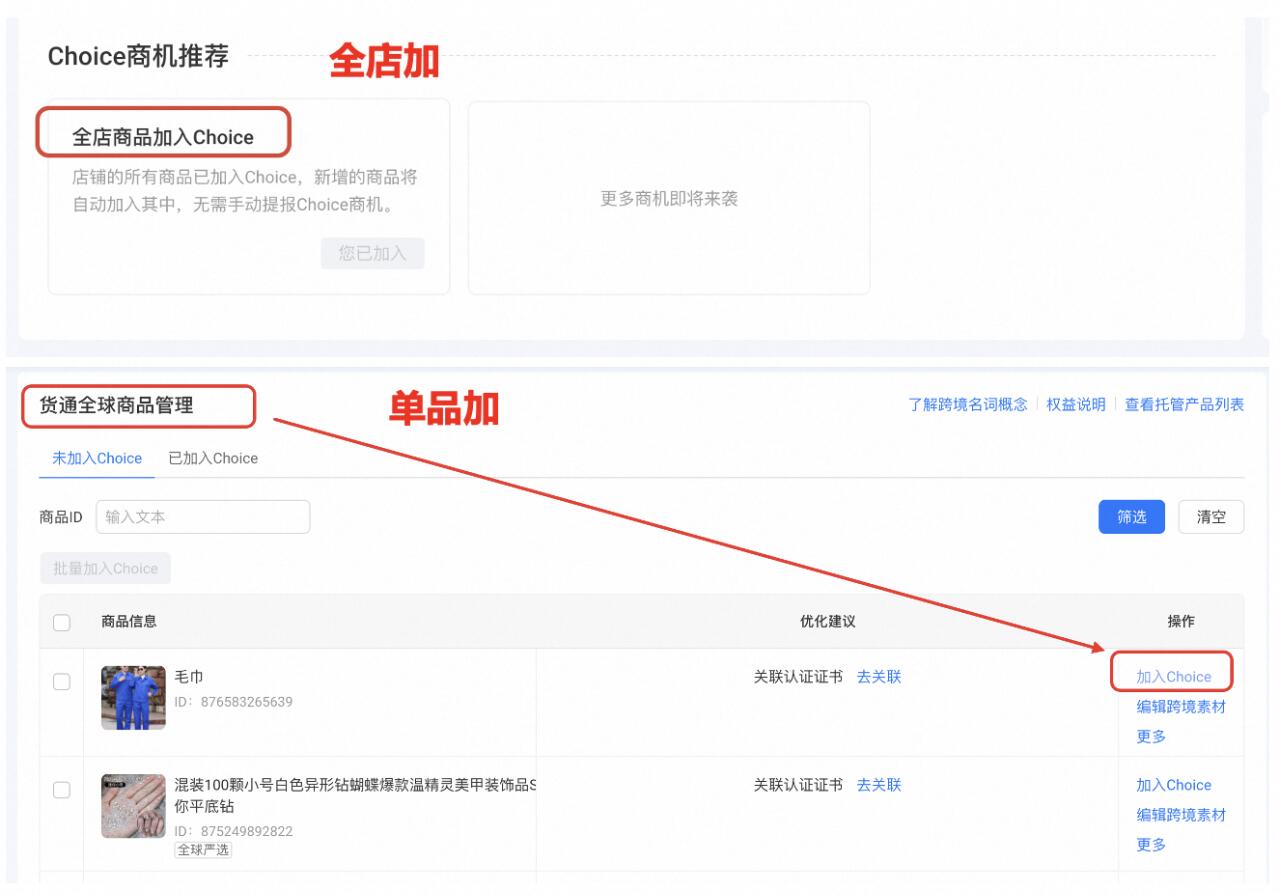Click 编辑跨境素材 for the 毛巾 product
The width and height of the screenshot is (1280, 895).
(x=1181, y=706)
